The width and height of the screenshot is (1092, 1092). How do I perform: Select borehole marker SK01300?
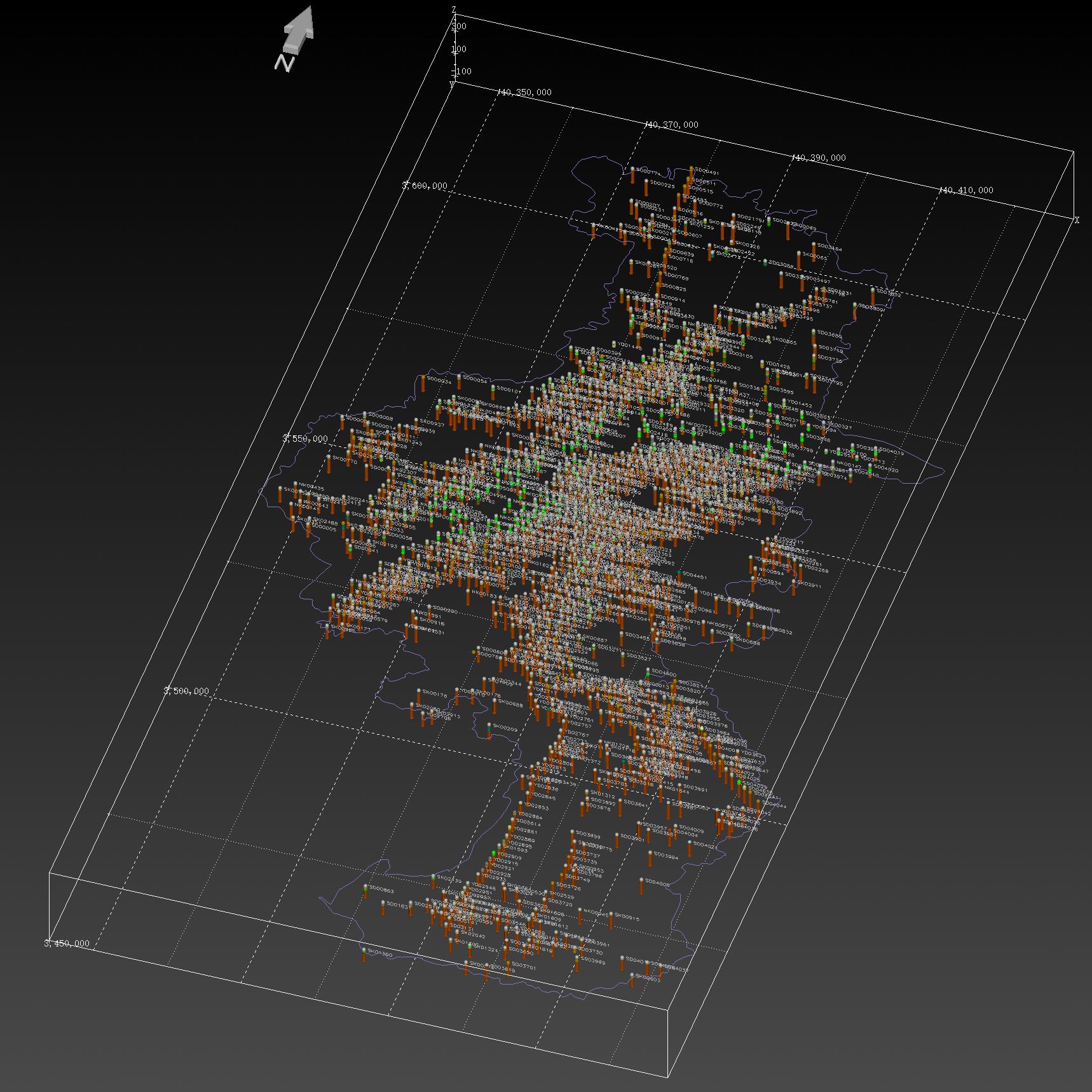pos(364,955)
